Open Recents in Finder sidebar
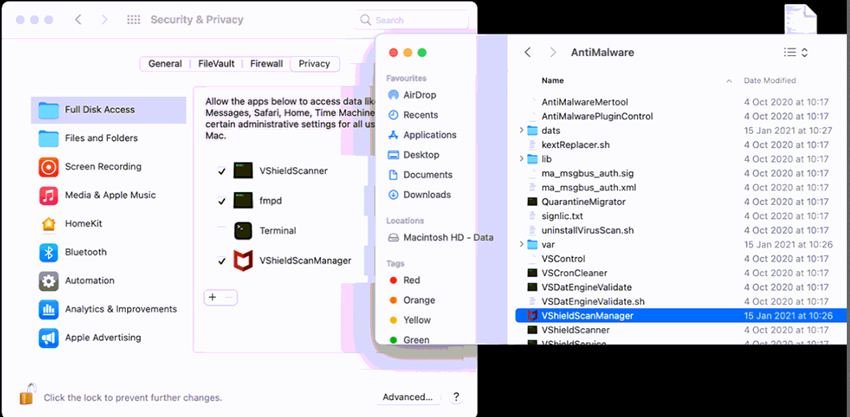The width and height of the screenshot is (850, 417). point(420,115)
